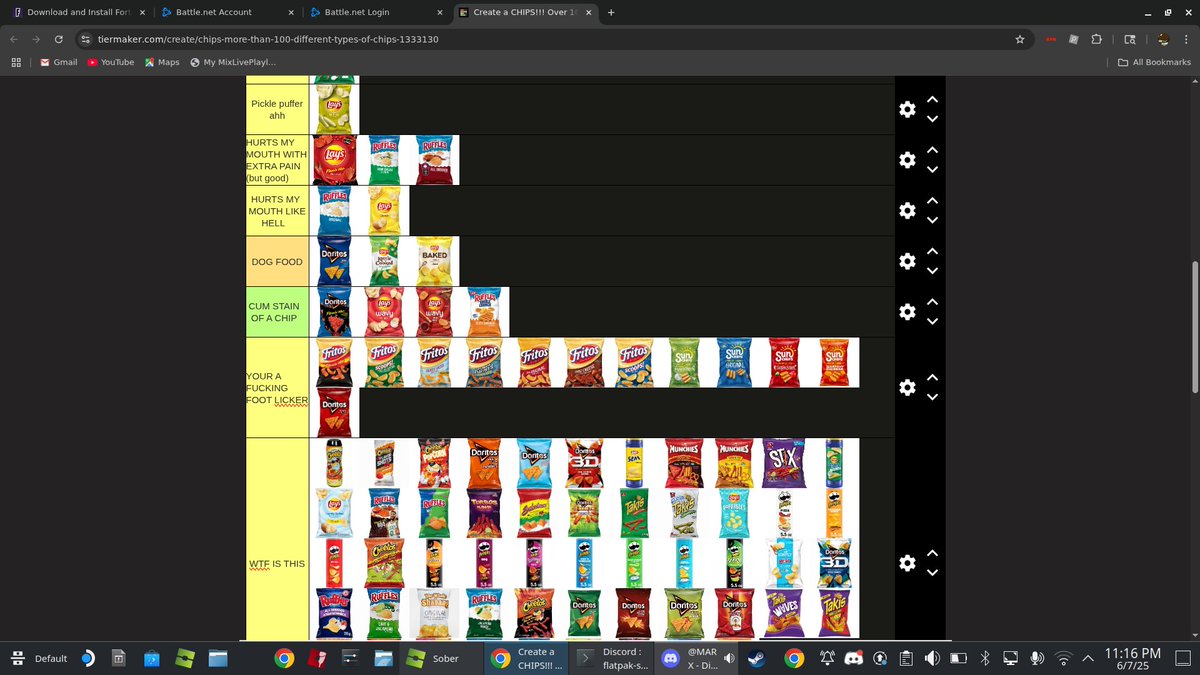Image resolution: width=1200 pixels, height=675 pixels.
Task: Bookmark this page with the star icon
Action: click(1019, 39)
